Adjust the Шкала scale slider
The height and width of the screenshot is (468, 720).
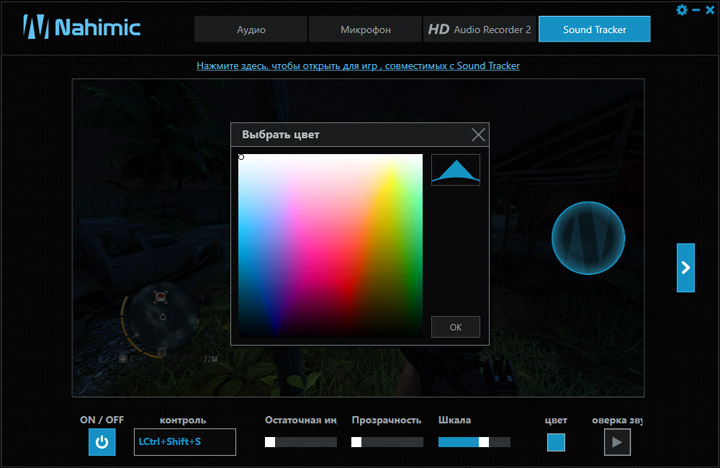click(x=474, y=442)
